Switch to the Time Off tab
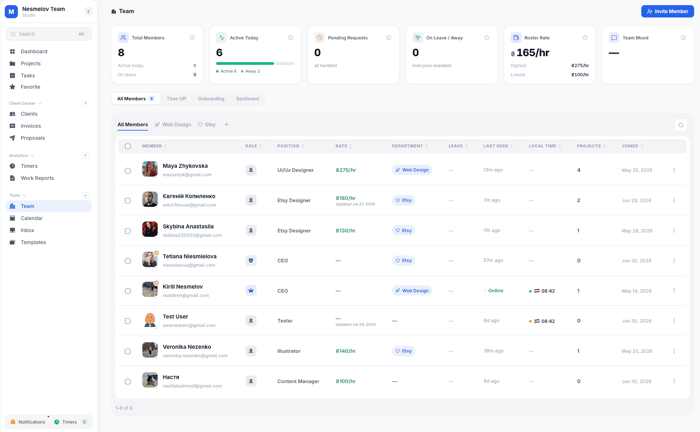Image resolution: width=700 pixels, height=432 pixels. coord(176,99)
